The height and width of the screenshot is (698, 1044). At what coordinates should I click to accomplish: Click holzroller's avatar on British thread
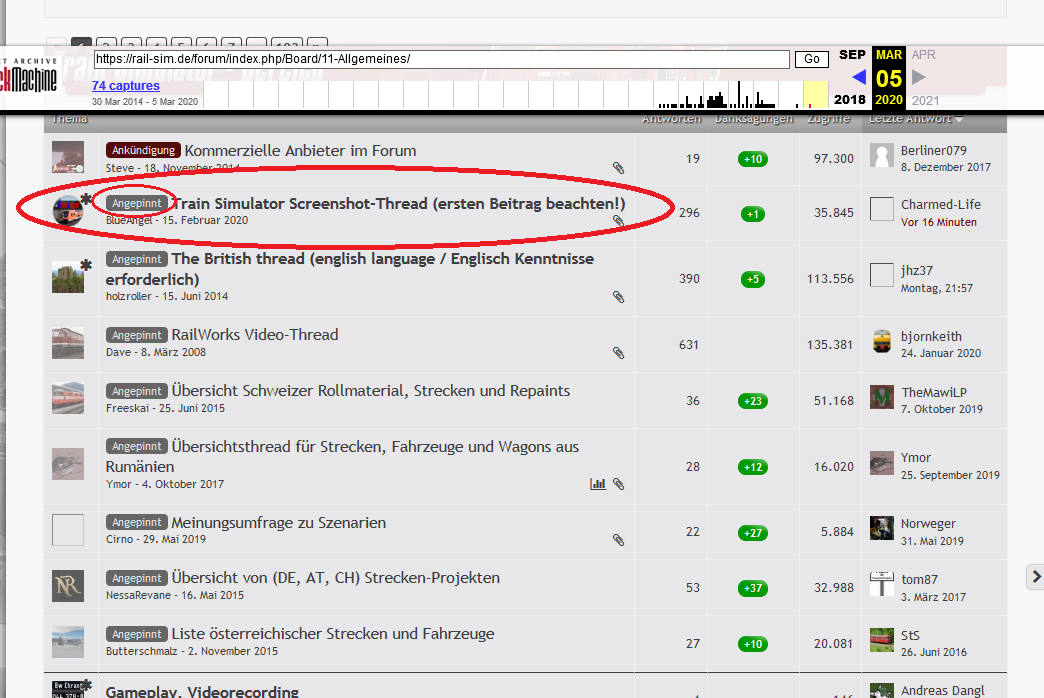click(68, 277)
